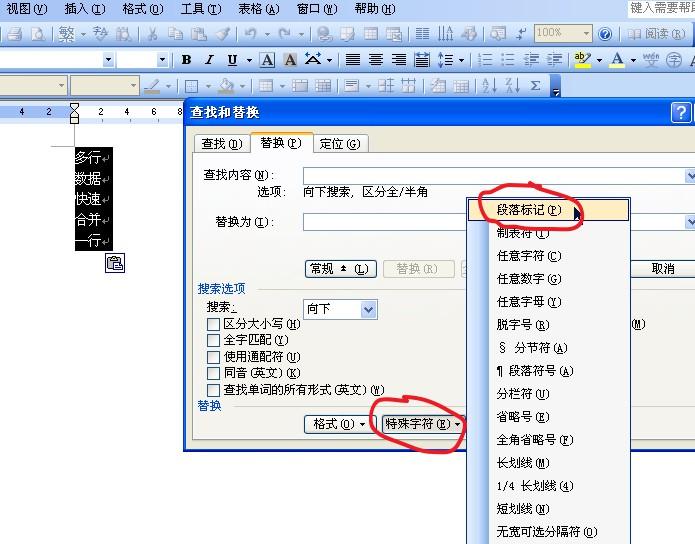Click the Bold formatting icon
695x544 pixels.
(187, 59)
